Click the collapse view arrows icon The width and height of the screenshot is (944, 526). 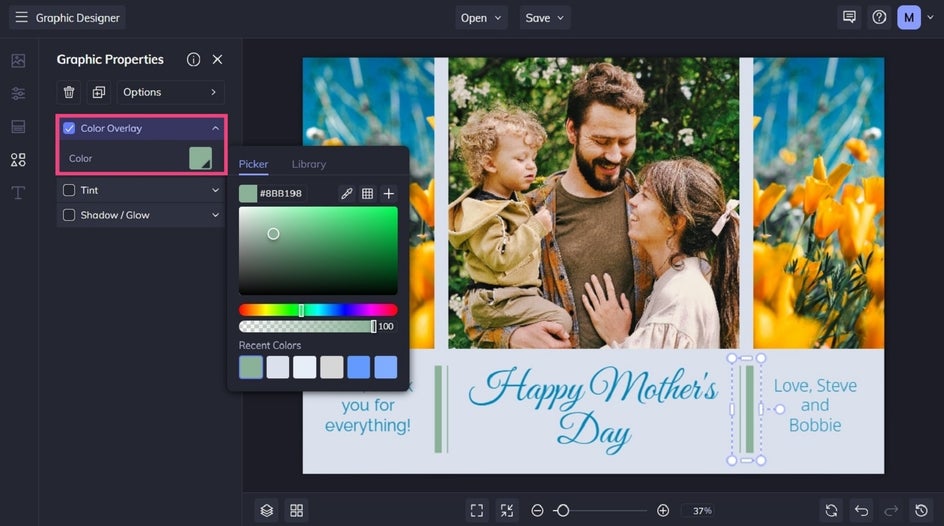point(507,510)
